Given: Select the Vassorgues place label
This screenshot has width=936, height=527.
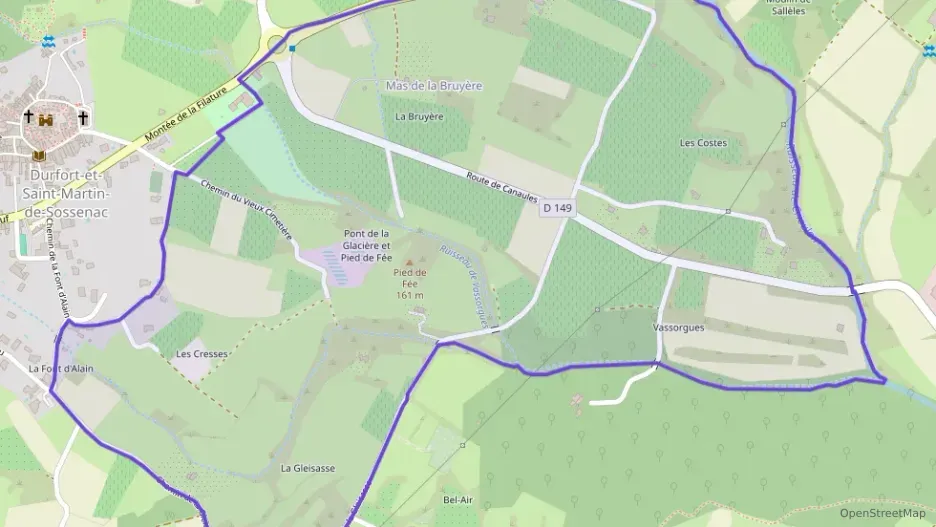Looking at the screenshot, I should pyautogui.click(x=678, y=328).
